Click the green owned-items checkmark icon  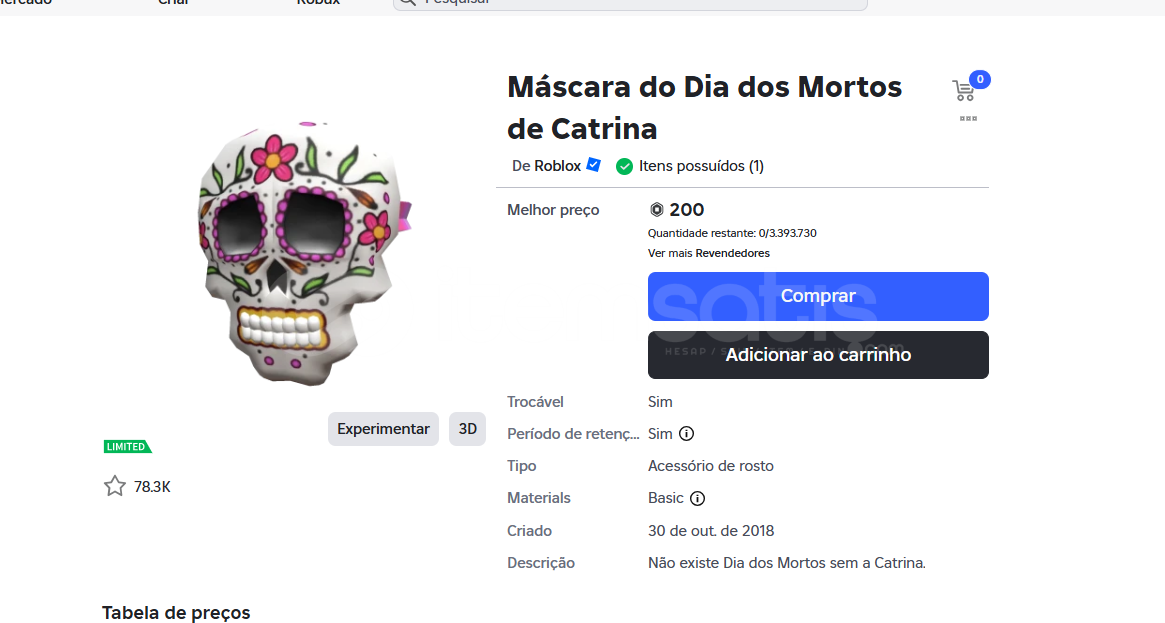coord(624,166)
